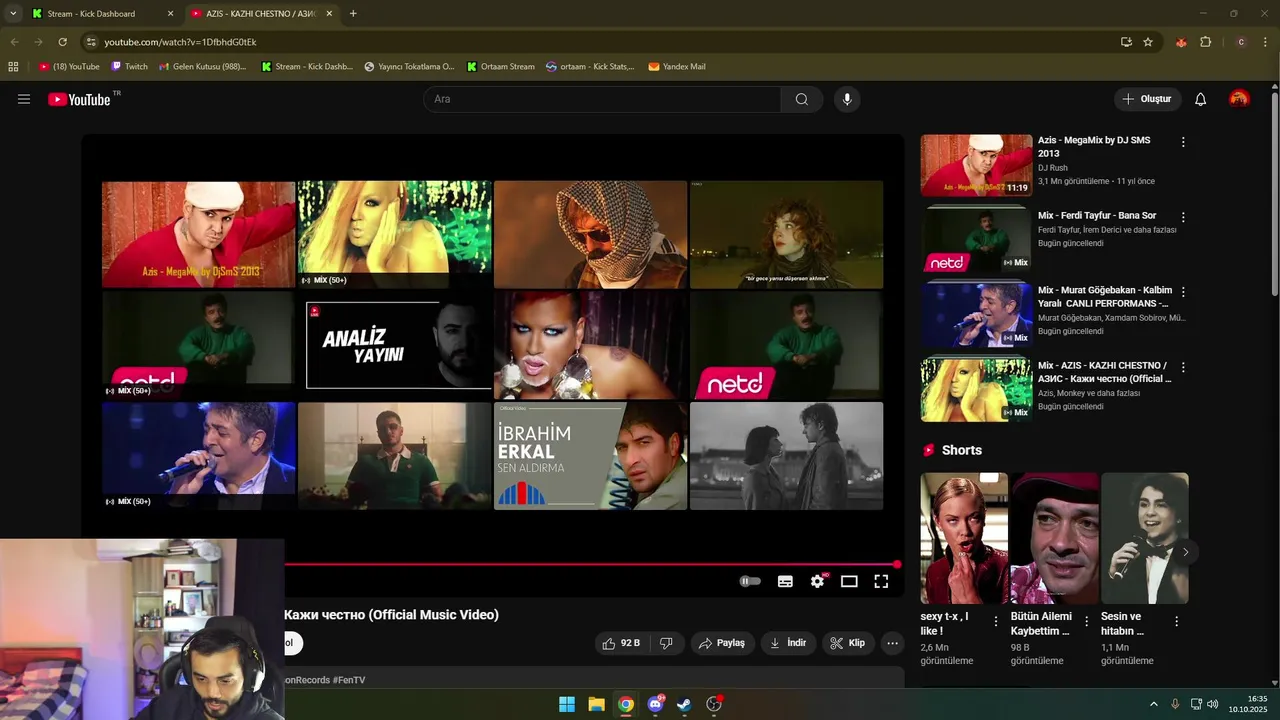Click the Paylaş share button
The height and width of the screenshot is (720, 1280).
[x=721, y=643]
